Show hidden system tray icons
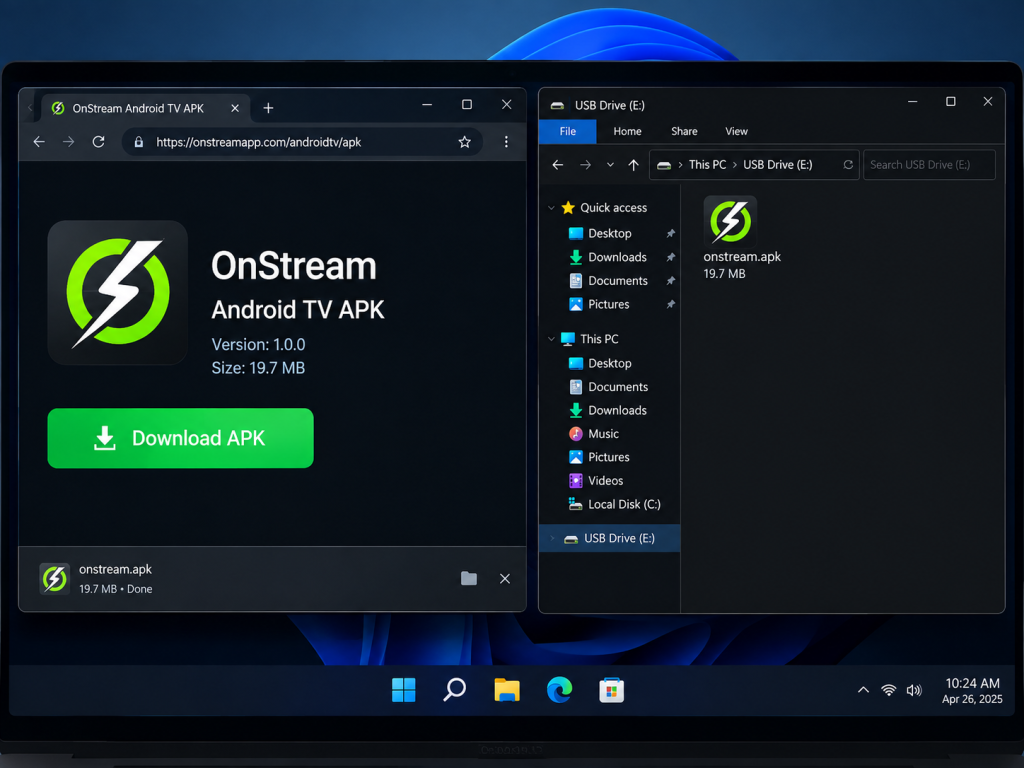This screenshot has height=768, width=1024. click(x=863, y=690)
